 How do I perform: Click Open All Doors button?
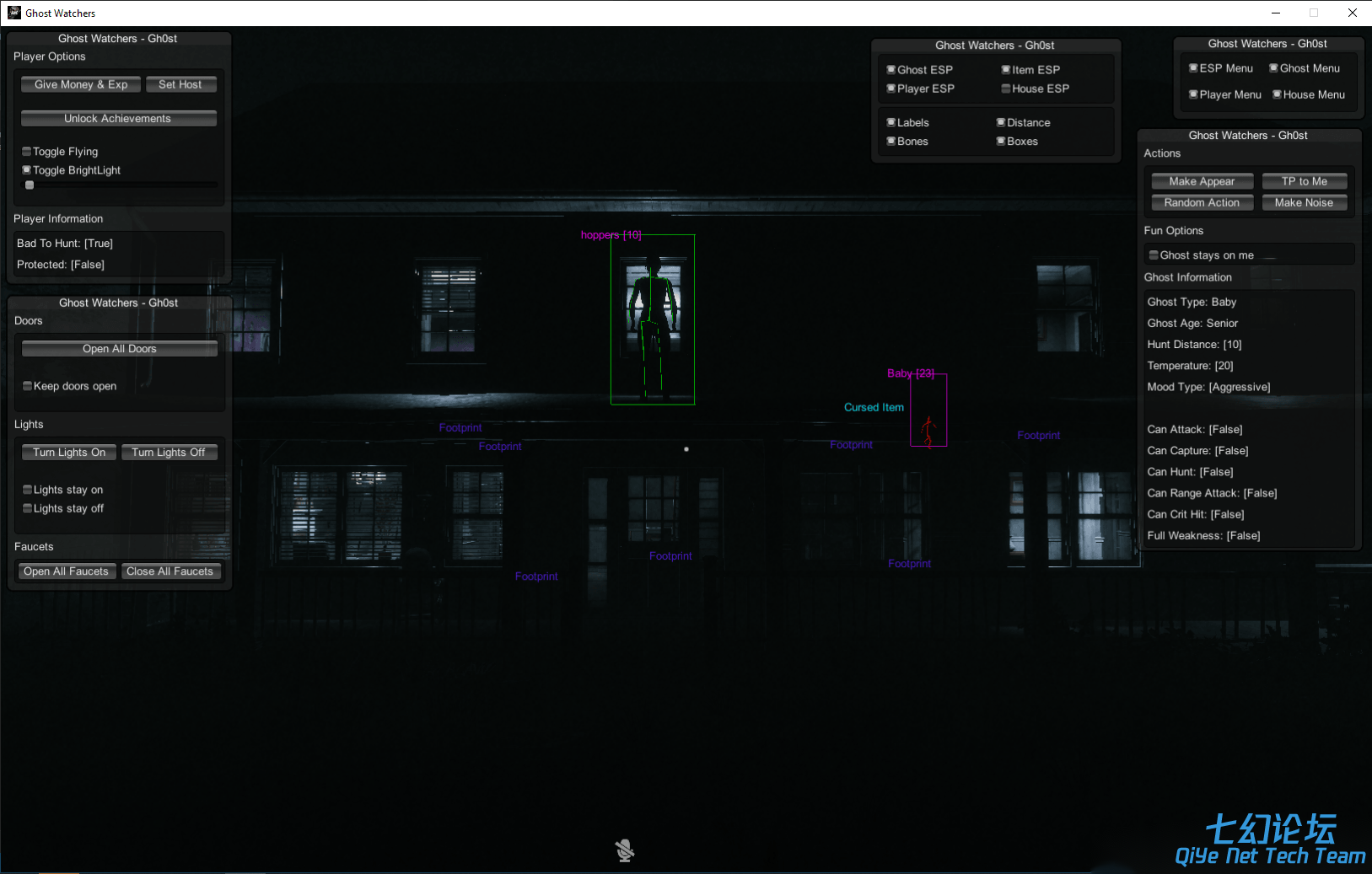(120, 349)
